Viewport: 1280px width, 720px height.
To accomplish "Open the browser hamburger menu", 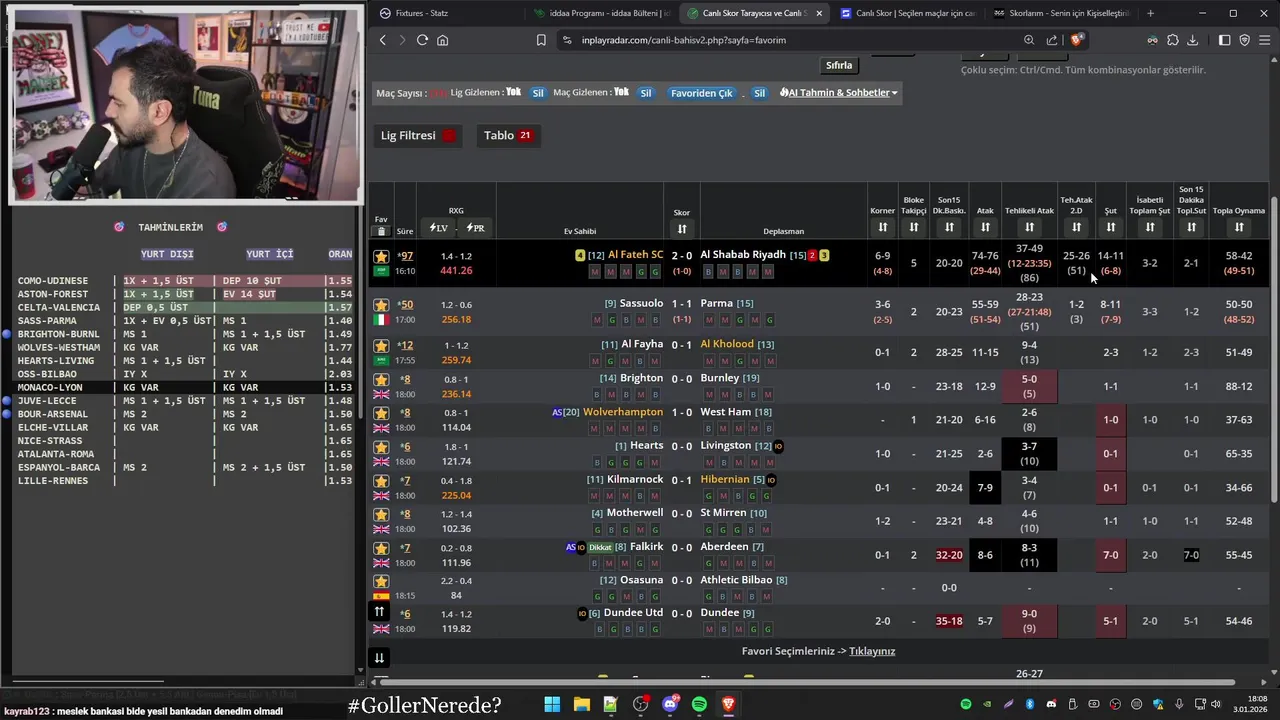I will 1263,40.
